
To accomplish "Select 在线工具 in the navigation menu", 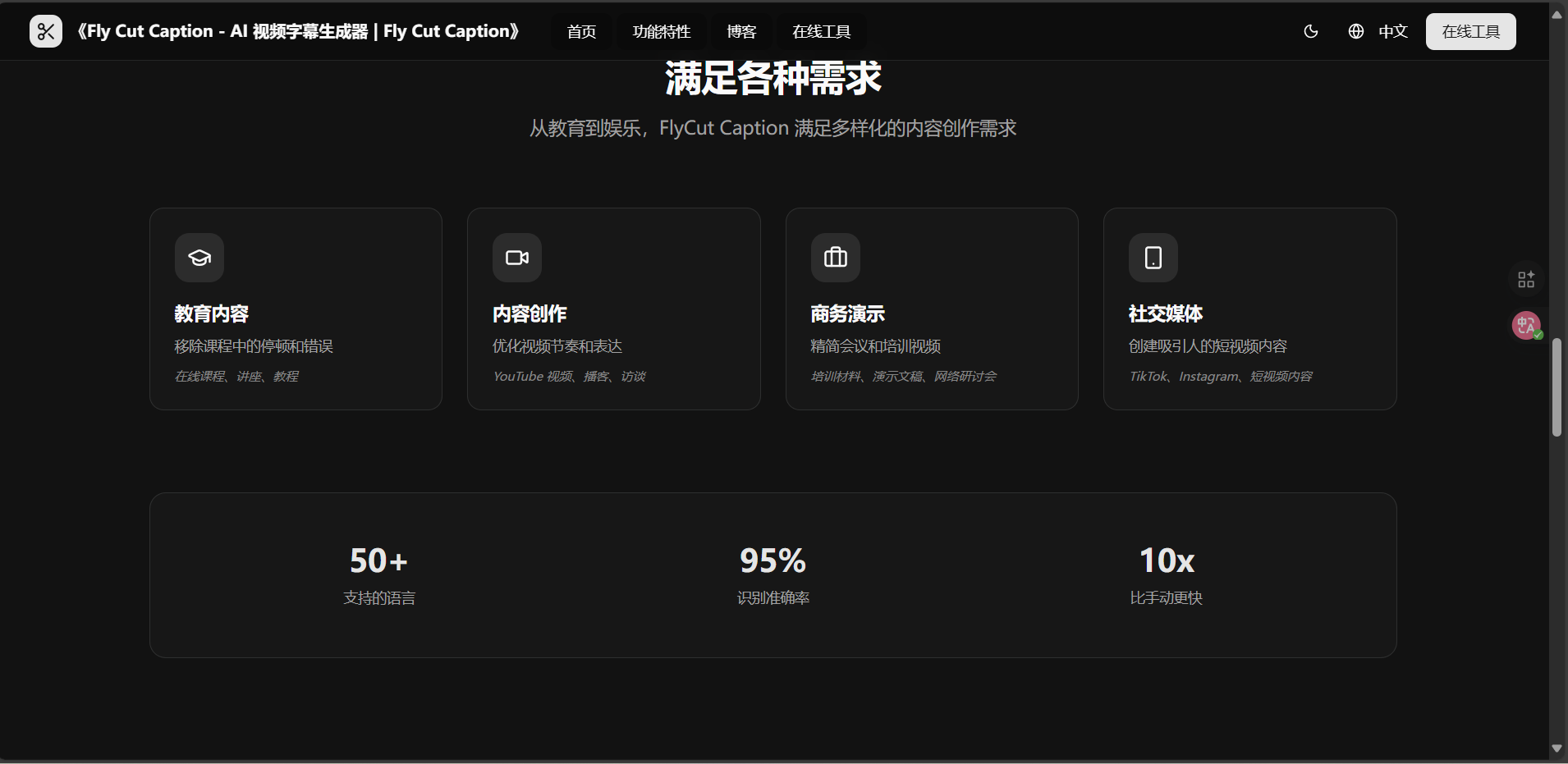I will 821,31.
